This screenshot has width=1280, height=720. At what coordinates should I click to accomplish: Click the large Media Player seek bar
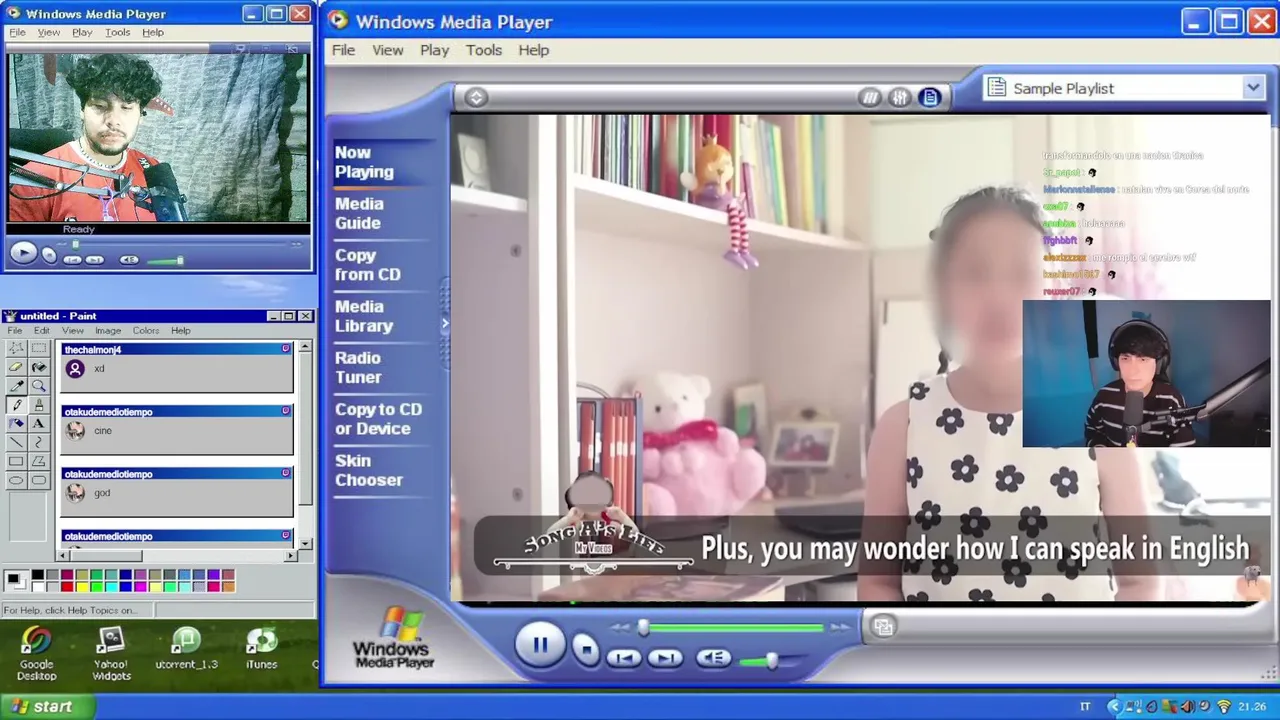(735, 628)
